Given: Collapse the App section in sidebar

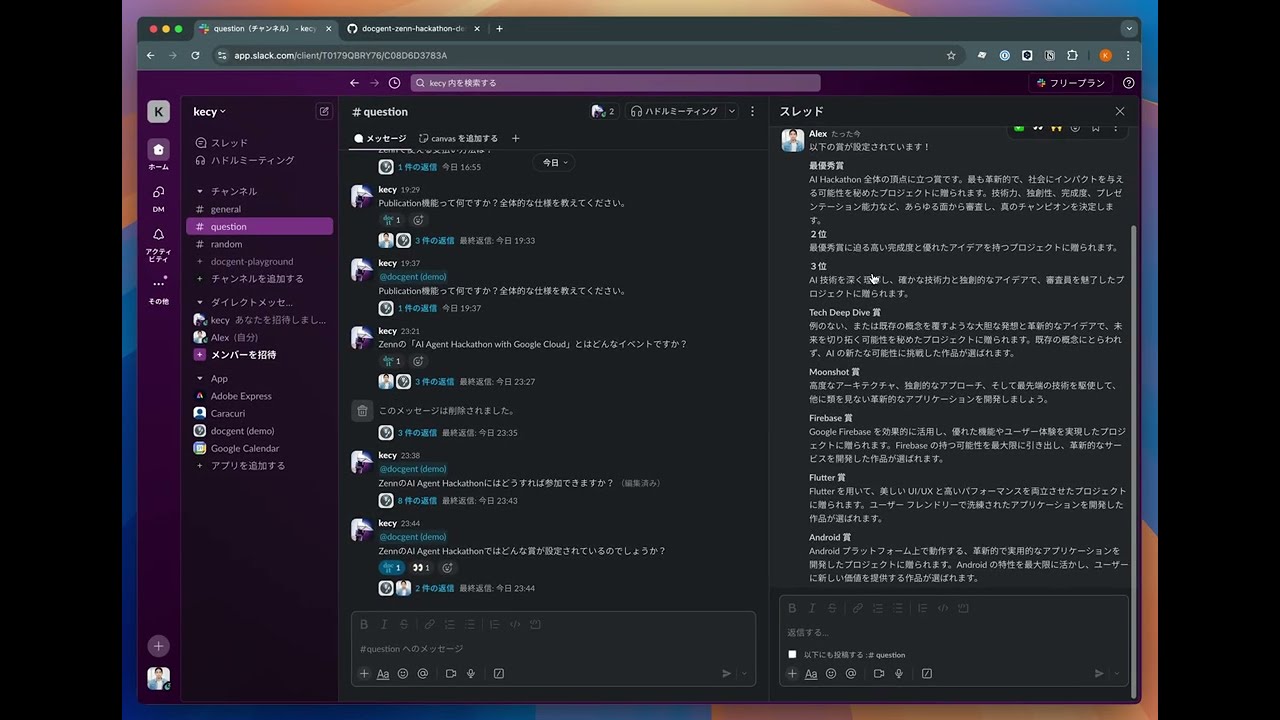Looking at the screenshot, I should point(200,378).
